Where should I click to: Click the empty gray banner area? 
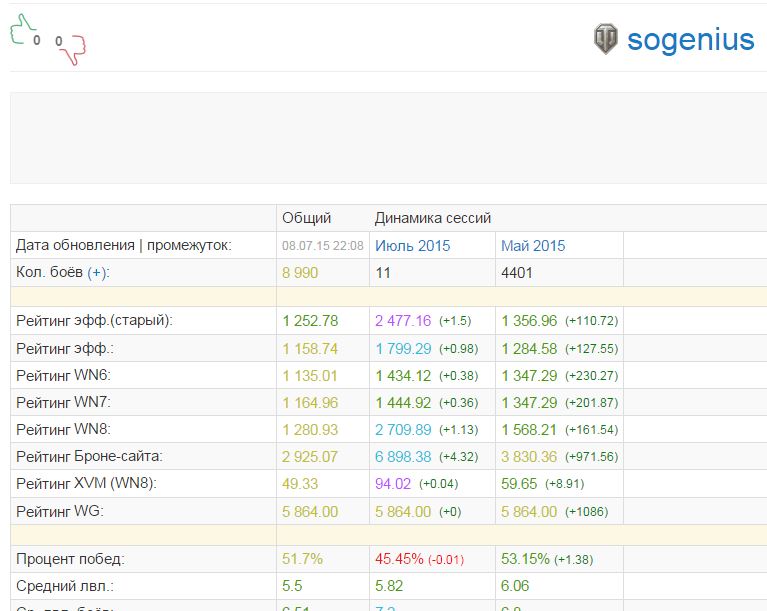(388, 138)
